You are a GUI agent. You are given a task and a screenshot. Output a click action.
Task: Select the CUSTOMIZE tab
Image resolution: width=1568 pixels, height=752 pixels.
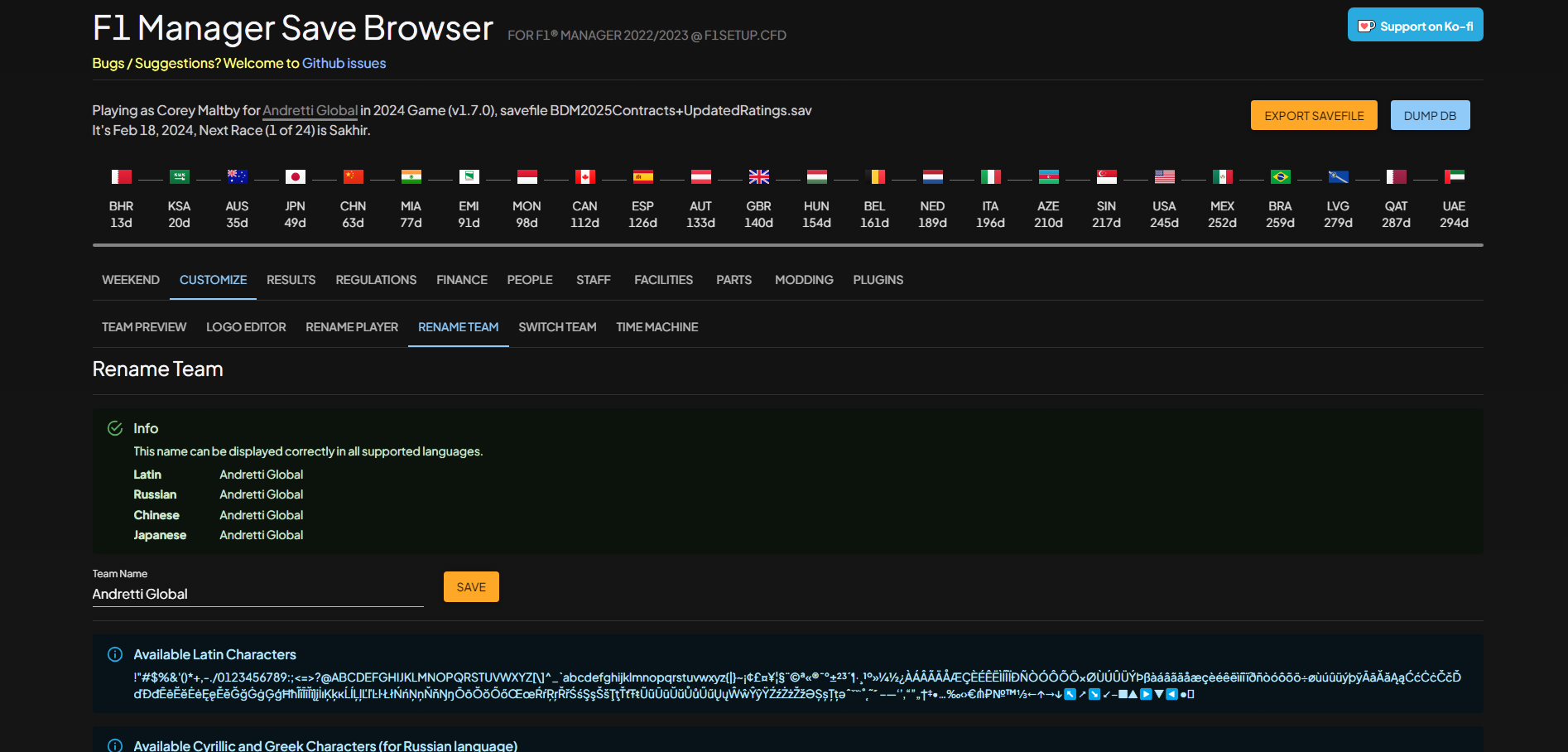(213, 280)
